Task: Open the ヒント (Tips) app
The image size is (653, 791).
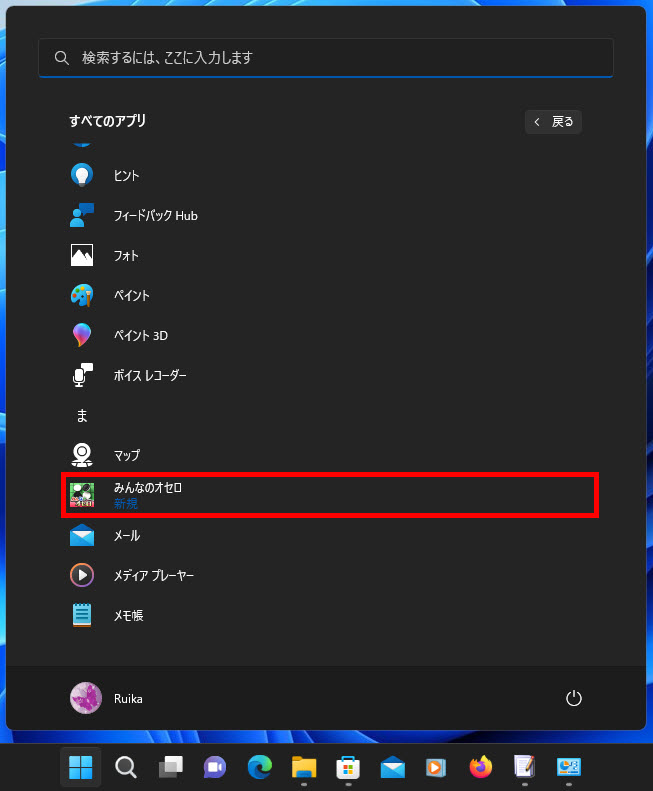Action: (x=126, y=176)
